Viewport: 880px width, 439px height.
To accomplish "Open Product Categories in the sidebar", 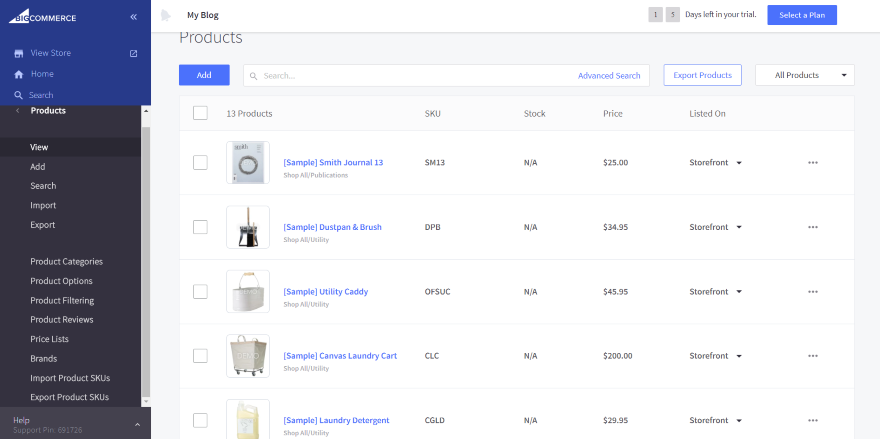I will (x=66, y=262).
